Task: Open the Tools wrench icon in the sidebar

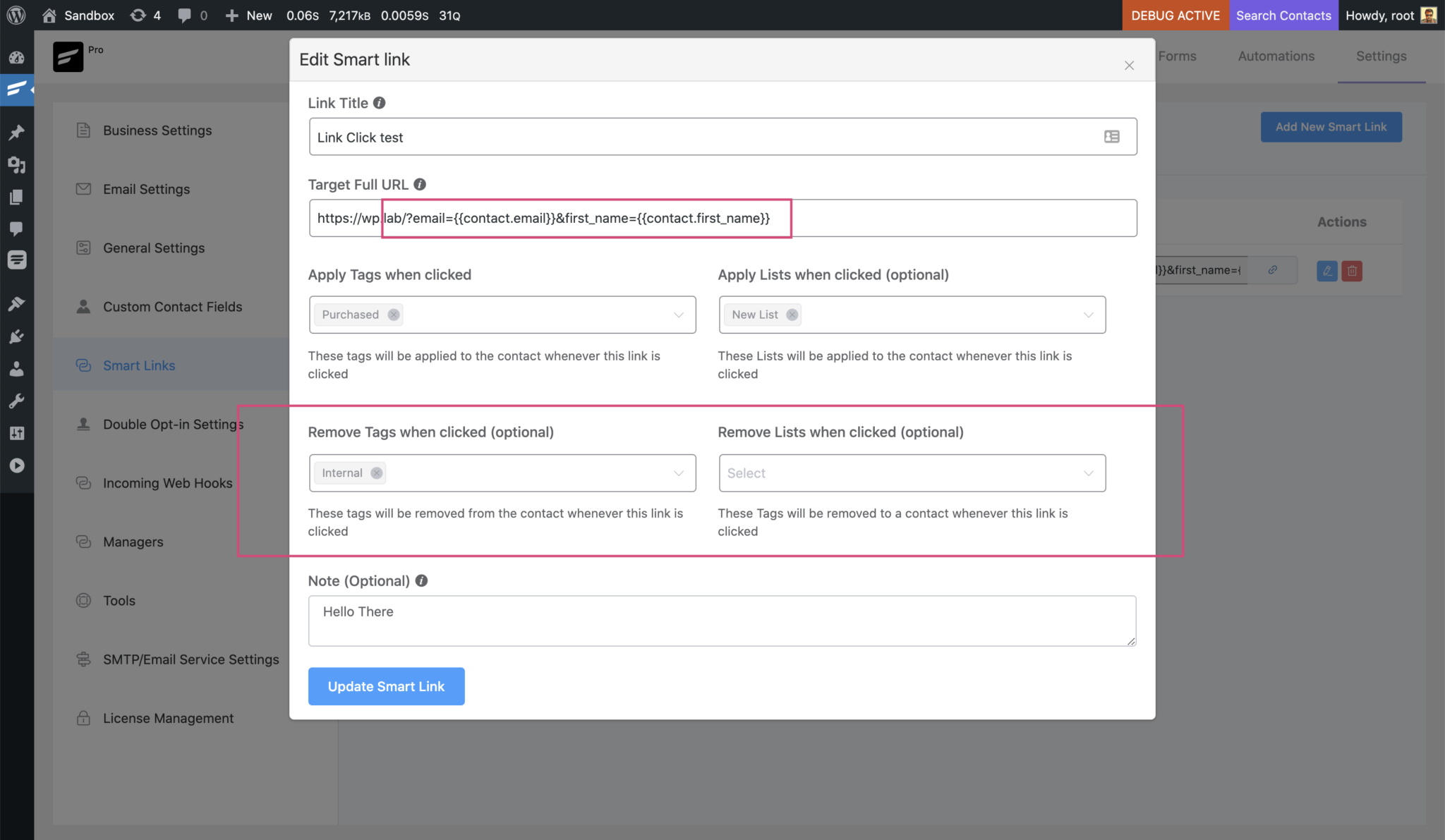Action: (x=17, y=401)
